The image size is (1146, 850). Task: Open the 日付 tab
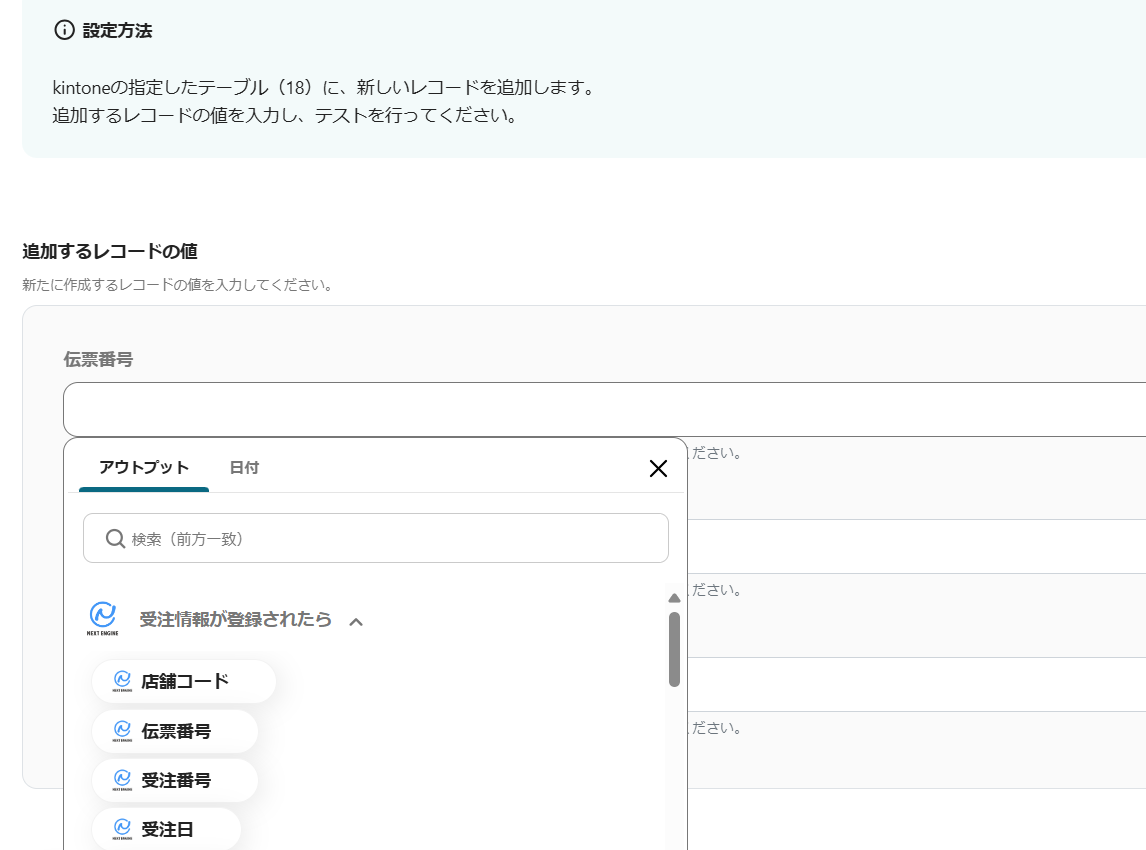[244, 467]
